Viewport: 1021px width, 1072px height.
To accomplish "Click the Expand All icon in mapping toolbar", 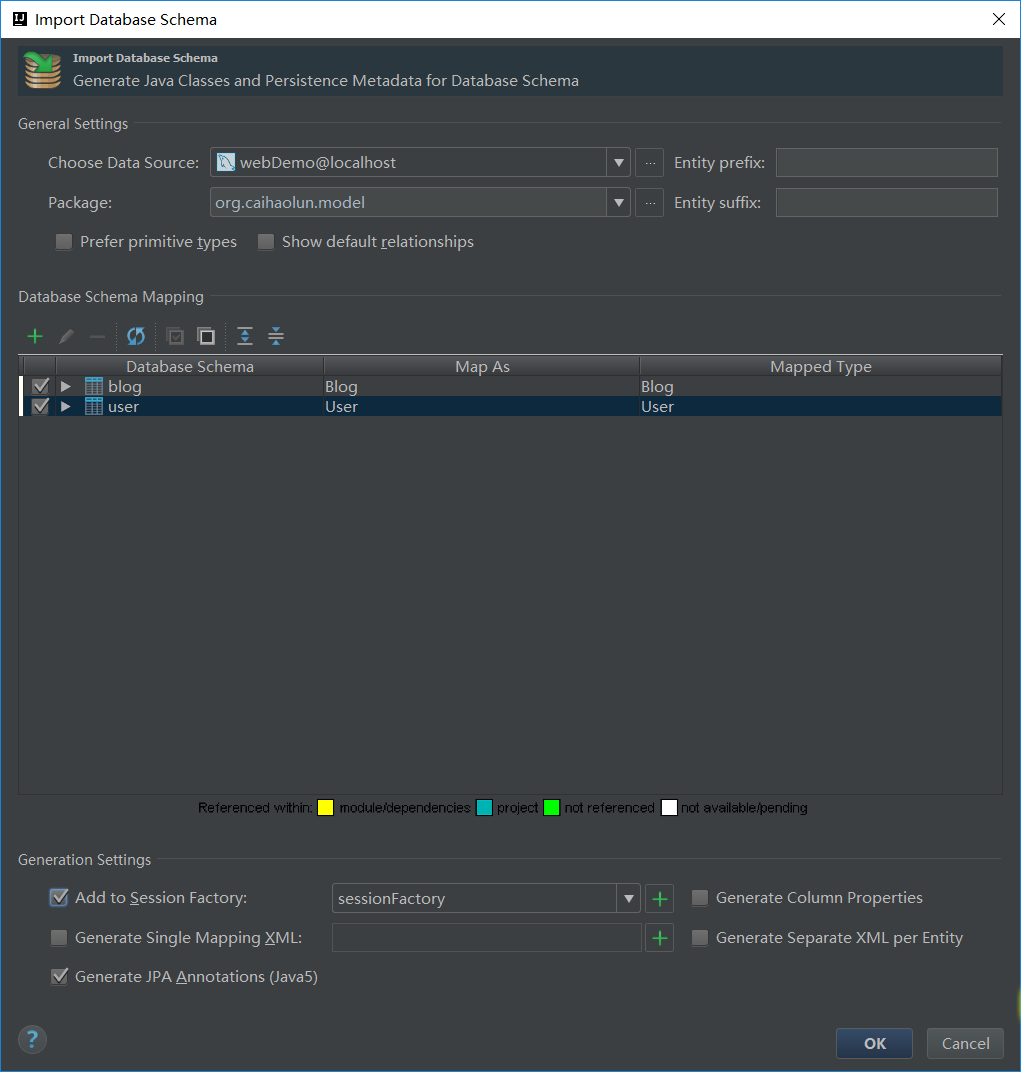I will (245, 336).
